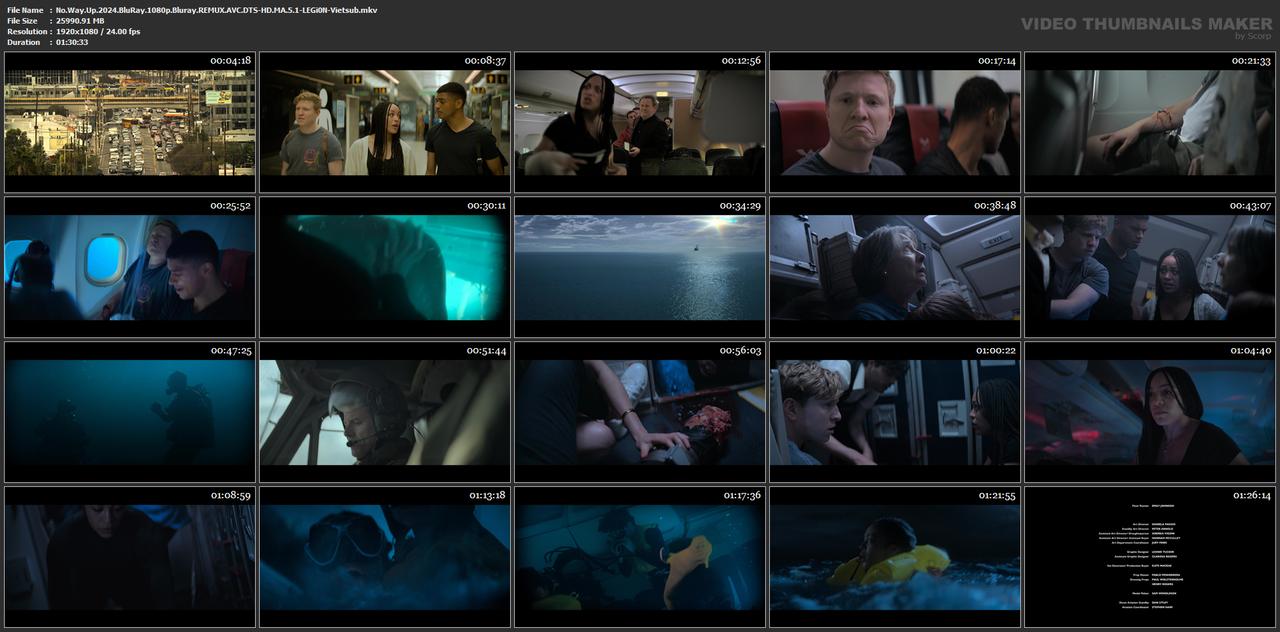The image size is (1280, 632).
Task: Select the thumbnail at 00:30:11
Action: coord(385,267)
